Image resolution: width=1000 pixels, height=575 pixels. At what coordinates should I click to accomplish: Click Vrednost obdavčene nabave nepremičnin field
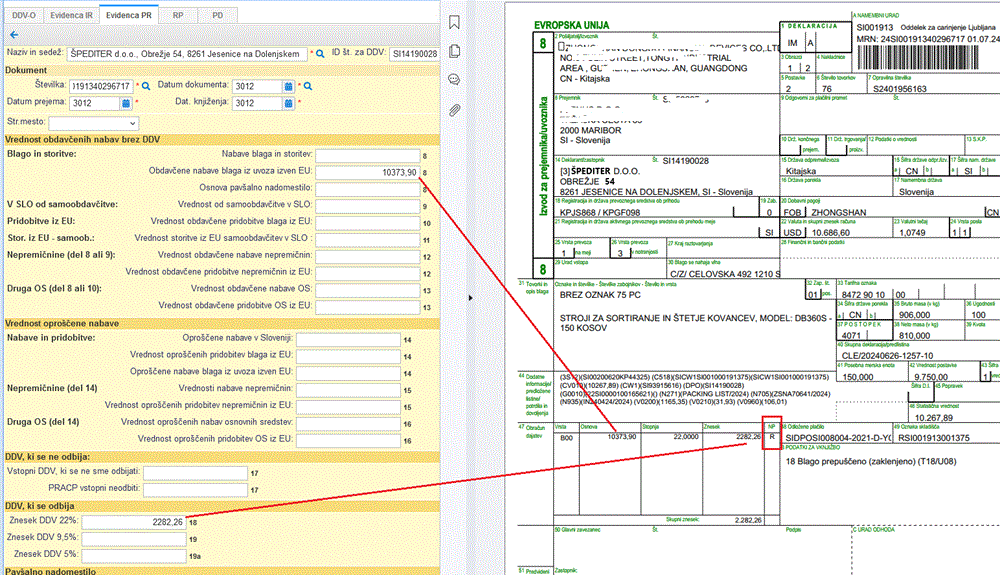[x=367, y=256]
